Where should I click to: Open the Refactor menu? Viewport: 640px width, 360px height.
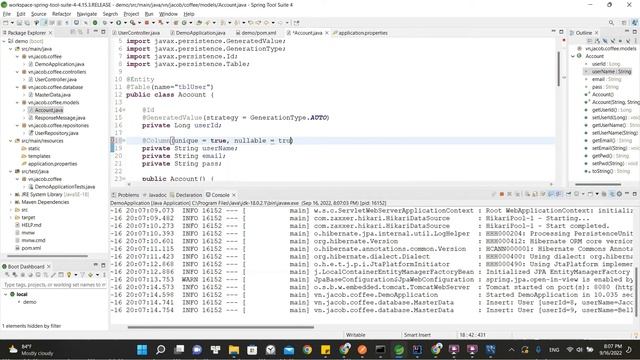pyautogui.click(x=62, y=14)
